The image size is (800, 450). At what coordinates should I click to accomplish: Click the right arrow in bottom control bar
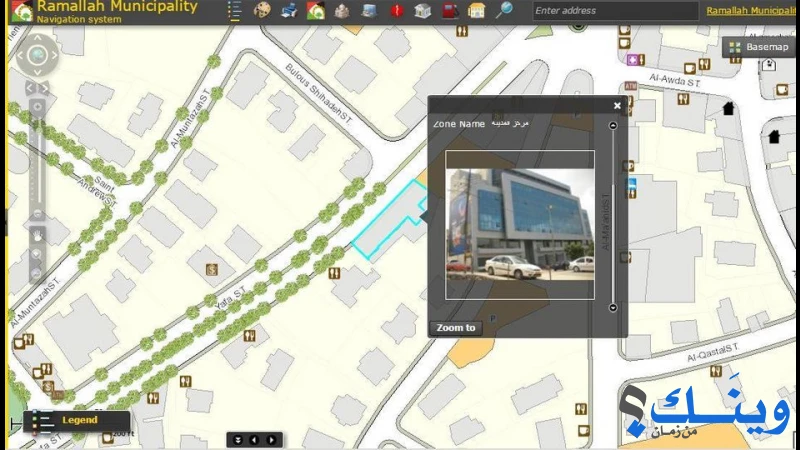[x=271, y=440]
